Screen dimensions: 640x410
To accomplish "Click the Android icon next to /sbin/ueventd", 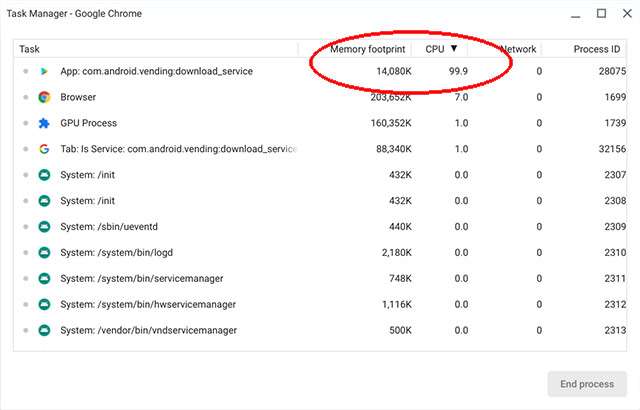I will [44, 227].
